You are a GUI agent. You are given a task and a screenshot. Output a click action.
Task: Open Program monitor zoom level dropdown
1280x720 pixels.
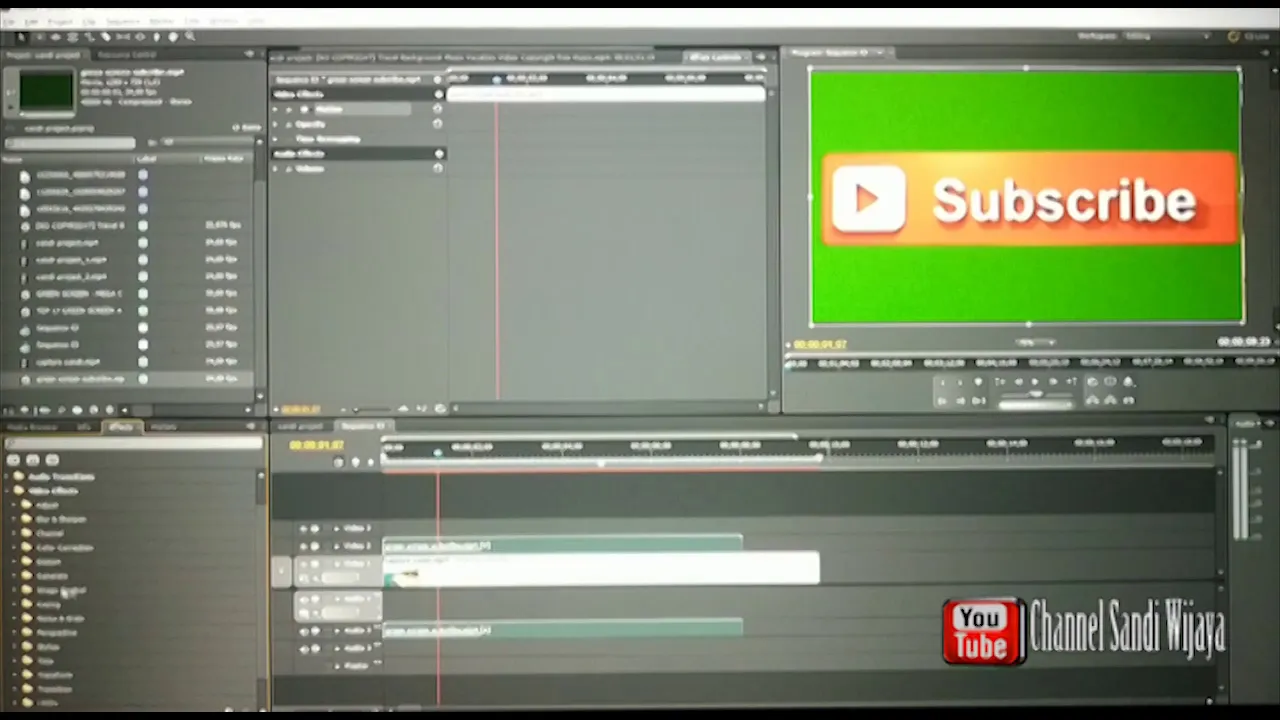tap(1035, 343)
